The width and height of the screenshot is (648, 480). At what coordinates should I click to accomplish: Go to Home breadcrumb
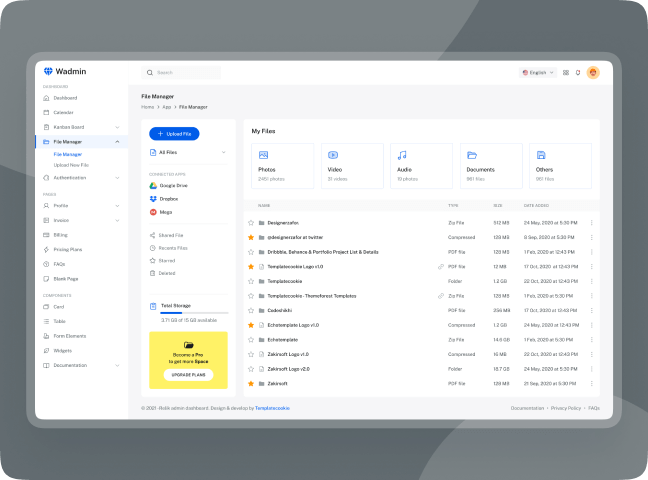click(x=148, y=107)
